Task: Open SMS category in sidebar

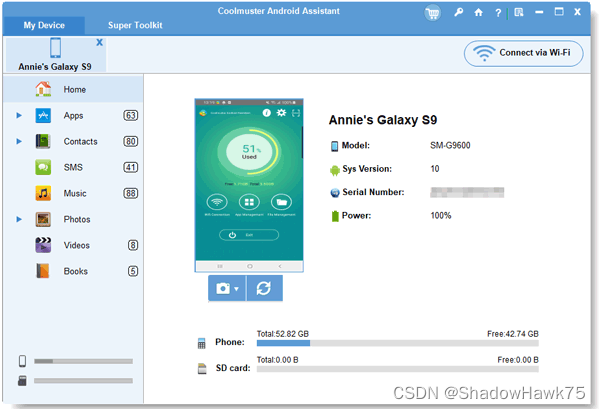Action: click(73, 167)
